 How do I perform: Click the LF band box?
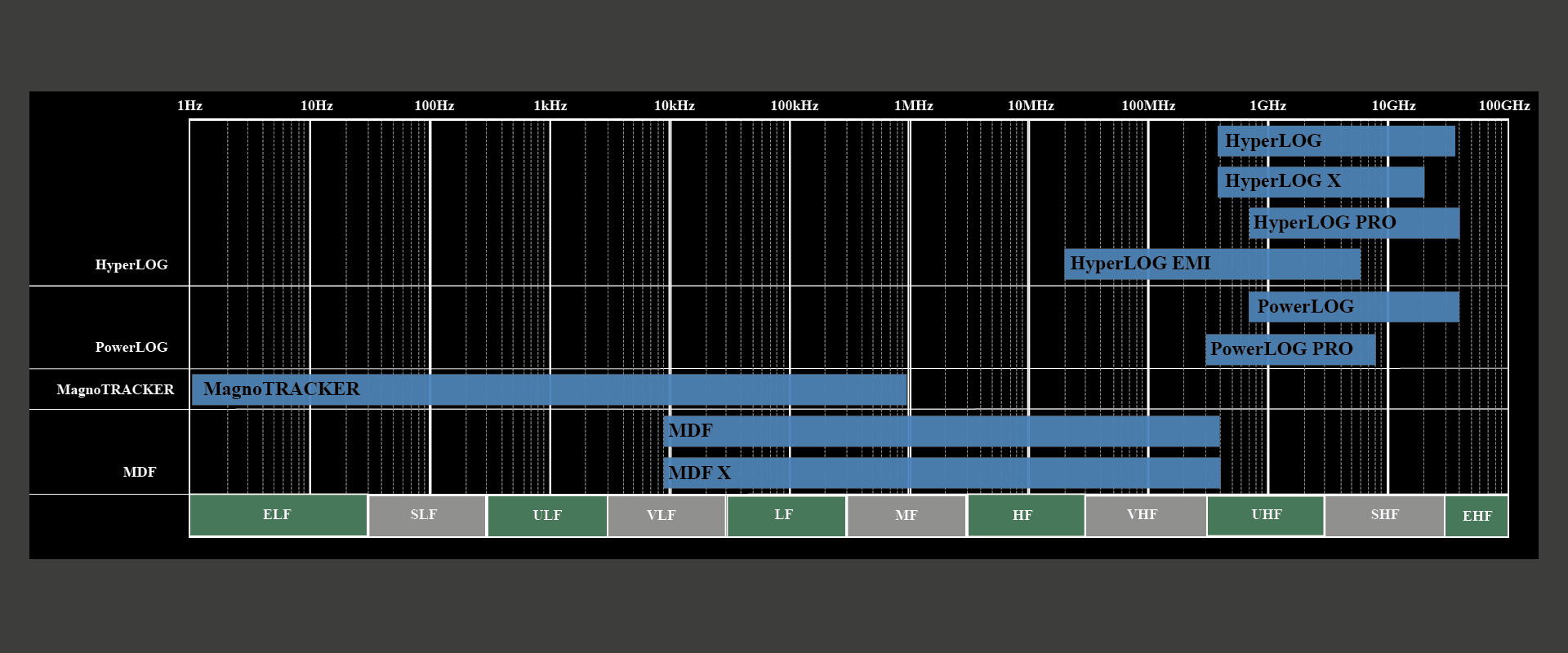[x=786, y=516]
